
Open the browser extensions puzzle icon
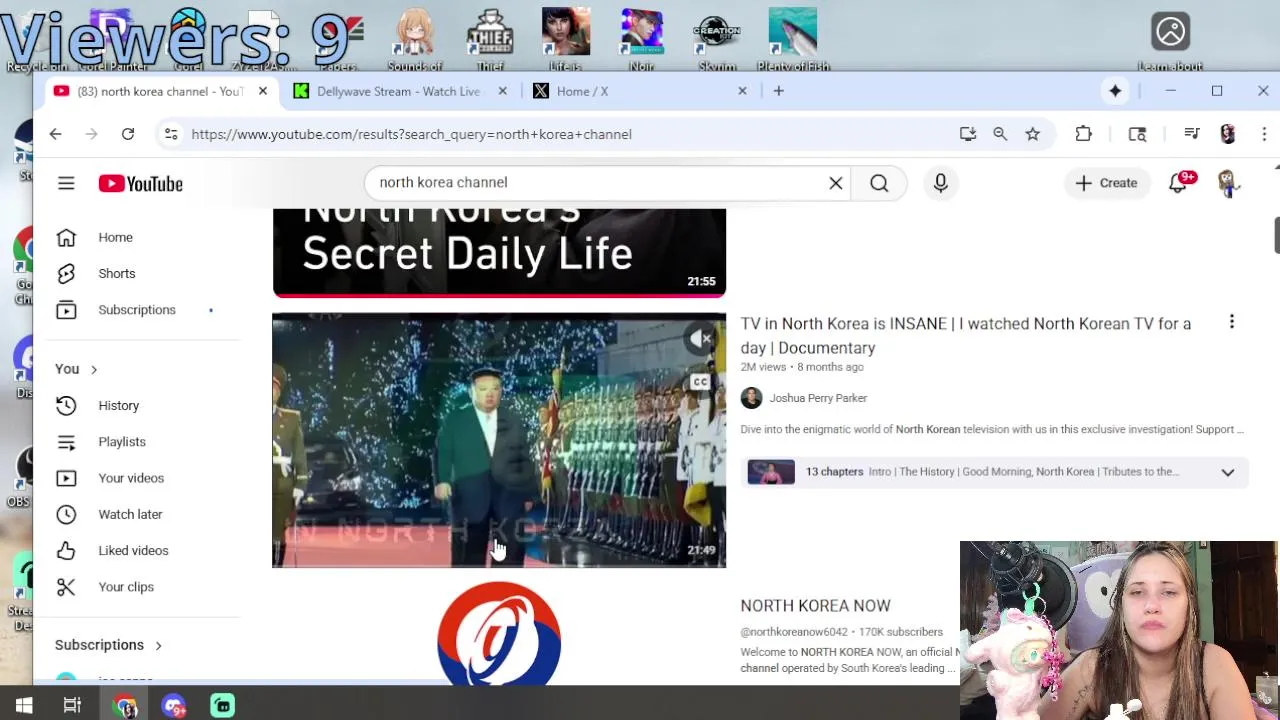[x=1084, y=134]
